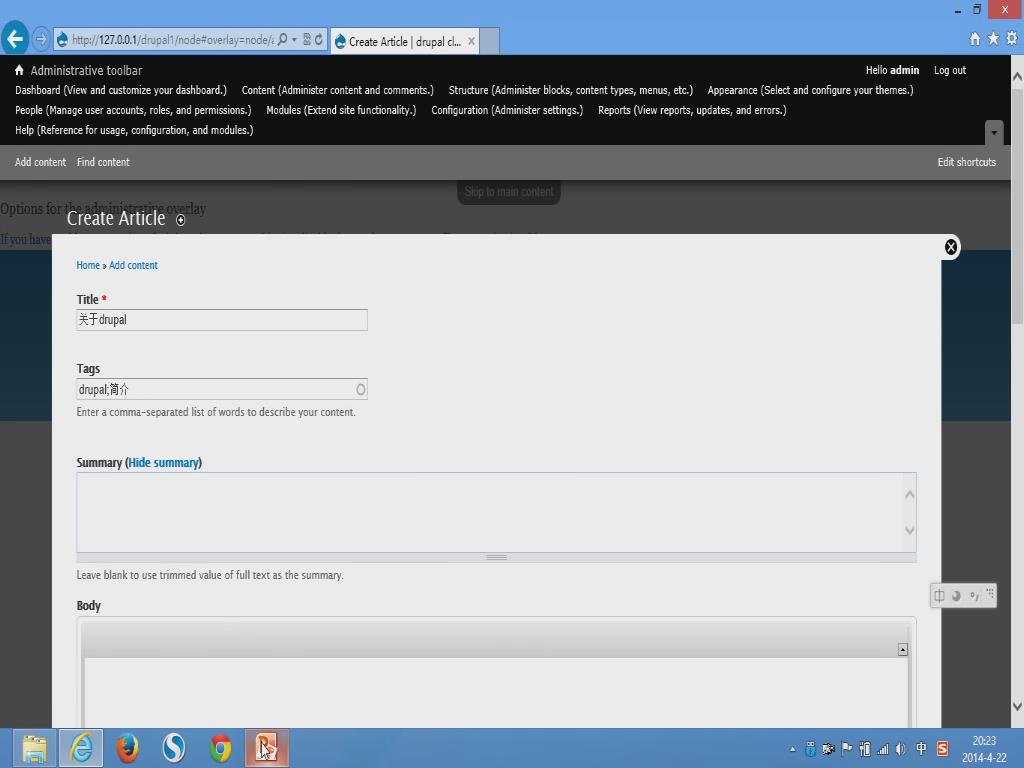Click the Log out link

(x=950, y=70)
